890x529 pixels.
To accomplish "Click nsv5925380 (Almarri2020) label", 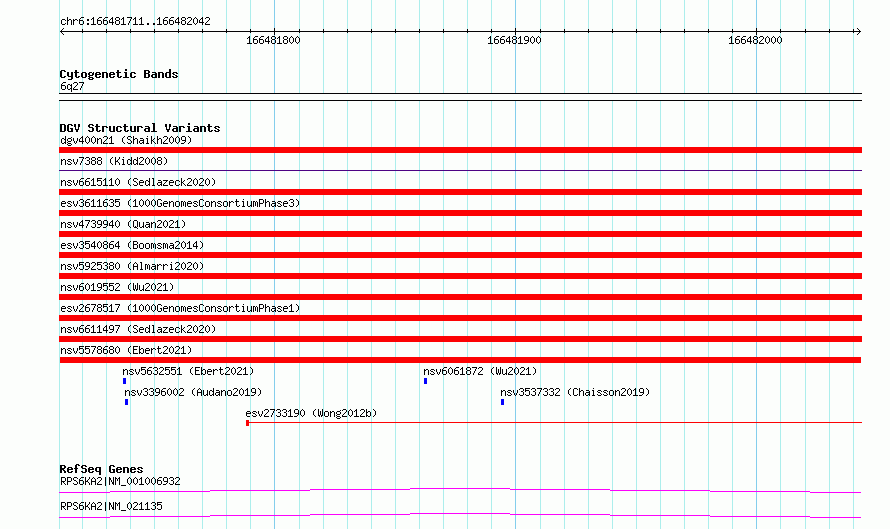I will [x=132, y=266].
